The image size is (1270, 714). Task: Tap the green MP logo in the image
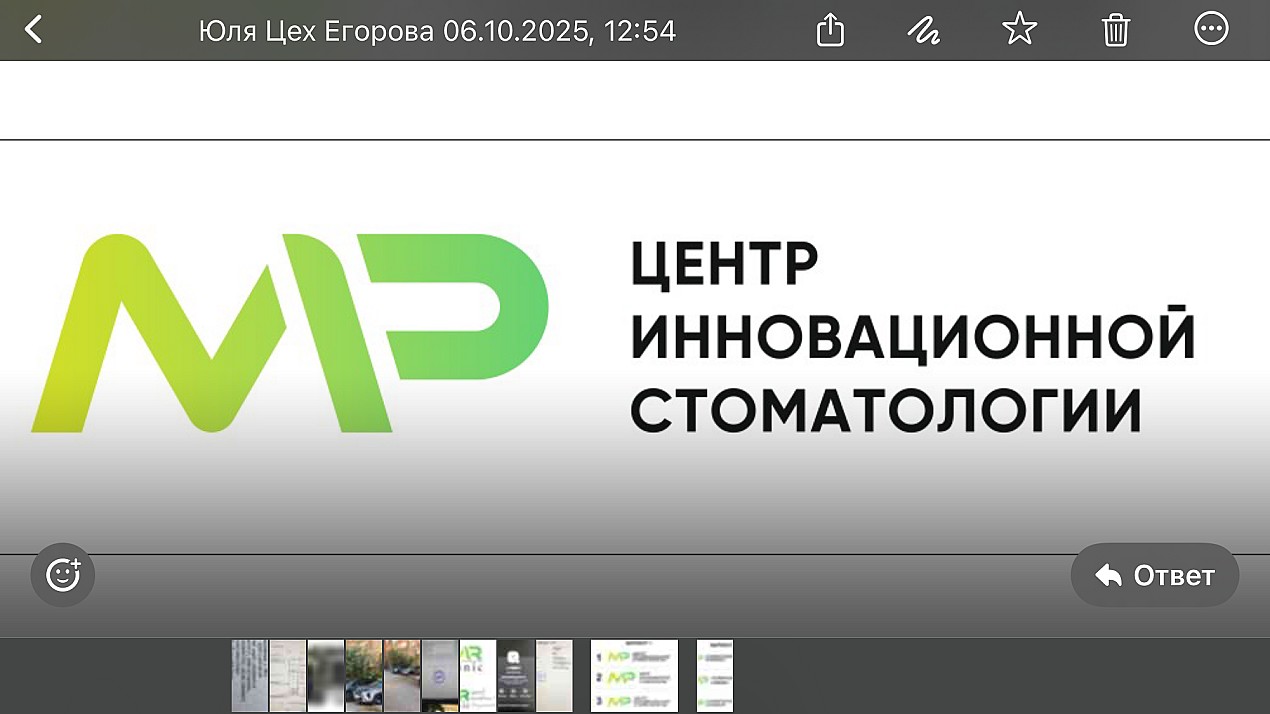(290, 333)
